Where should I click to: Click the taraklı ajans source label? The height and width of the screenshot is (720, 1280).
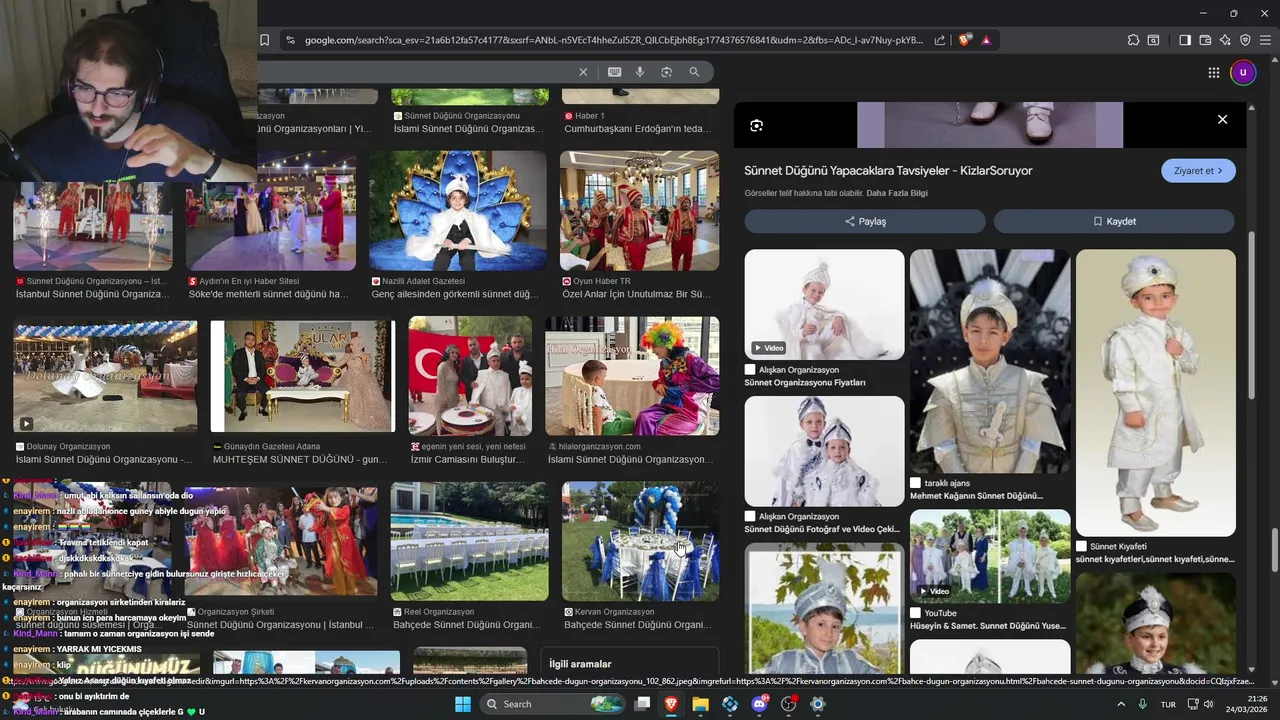(x=947, y=483)
